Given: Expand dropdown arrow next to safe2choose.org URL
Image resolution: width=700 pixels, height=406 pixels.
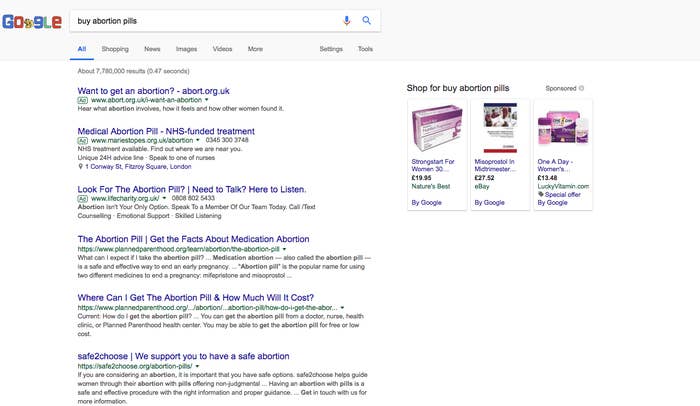Looking at the screenshot, I should [x=197, y=366].
